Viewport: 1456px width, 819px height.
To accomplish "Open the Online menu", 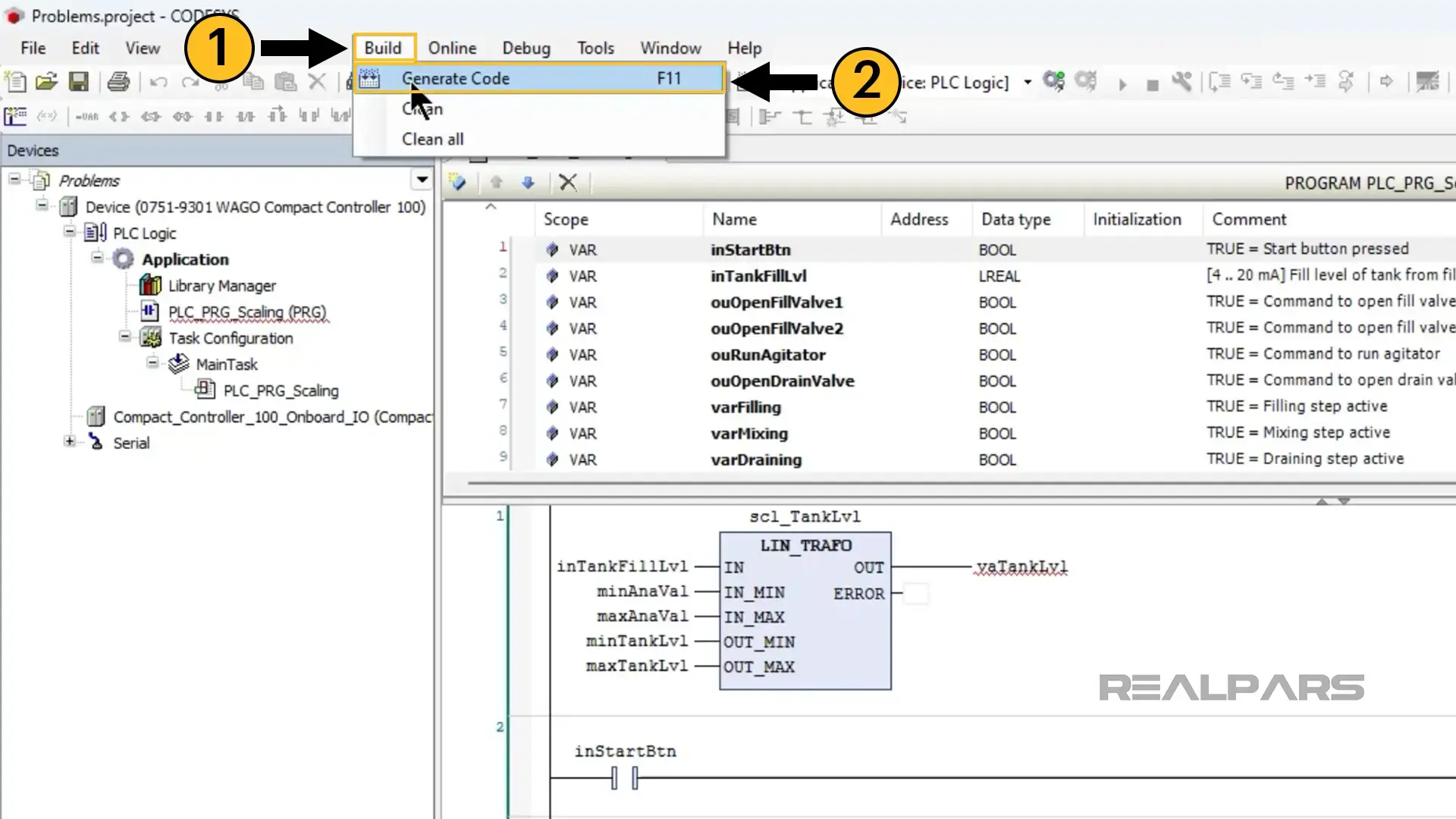I will pos(452,48).
